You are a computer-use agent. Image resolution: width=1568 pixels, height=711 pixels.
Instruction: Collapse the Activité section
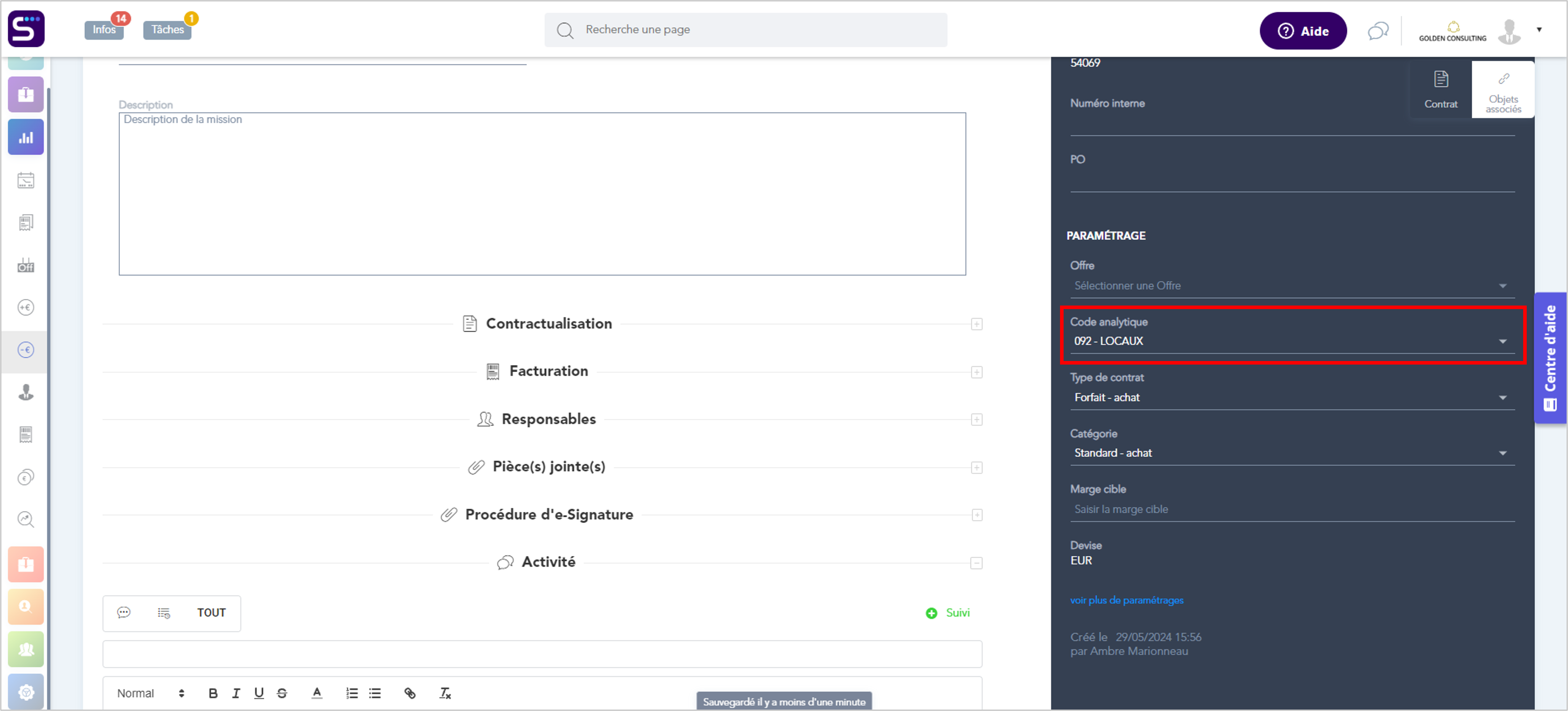coord(976,563)
